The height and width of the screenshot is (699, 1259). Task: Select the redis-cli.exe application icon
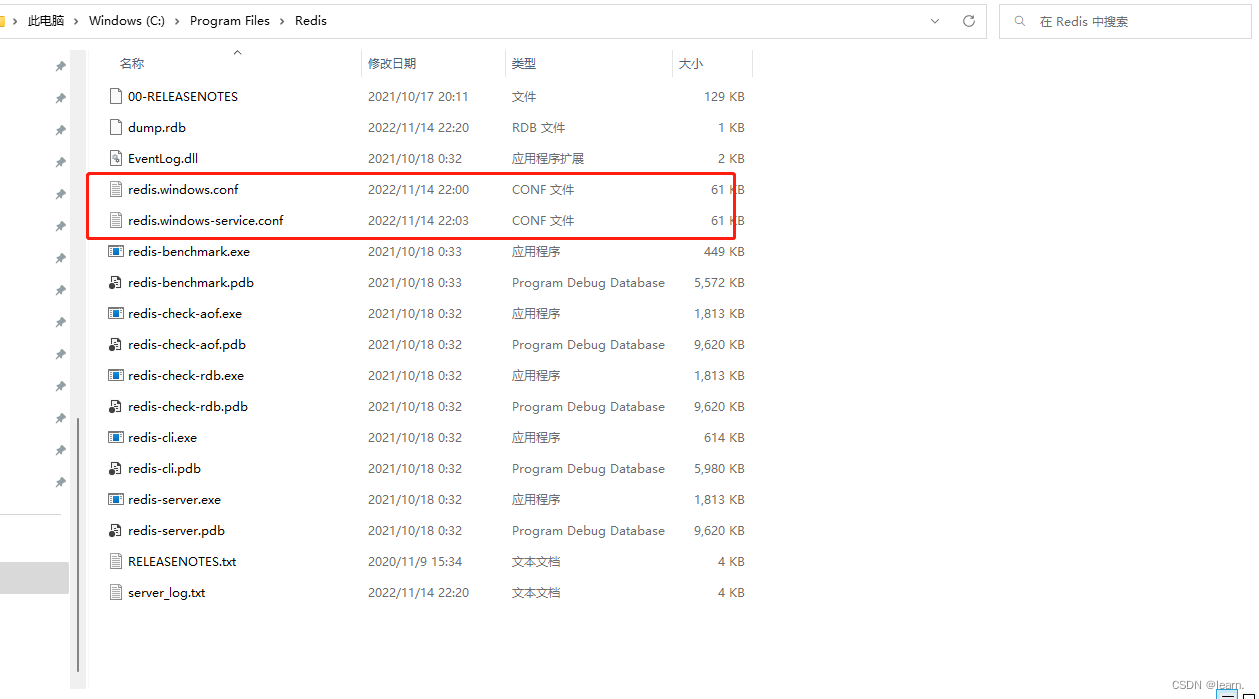115,437
